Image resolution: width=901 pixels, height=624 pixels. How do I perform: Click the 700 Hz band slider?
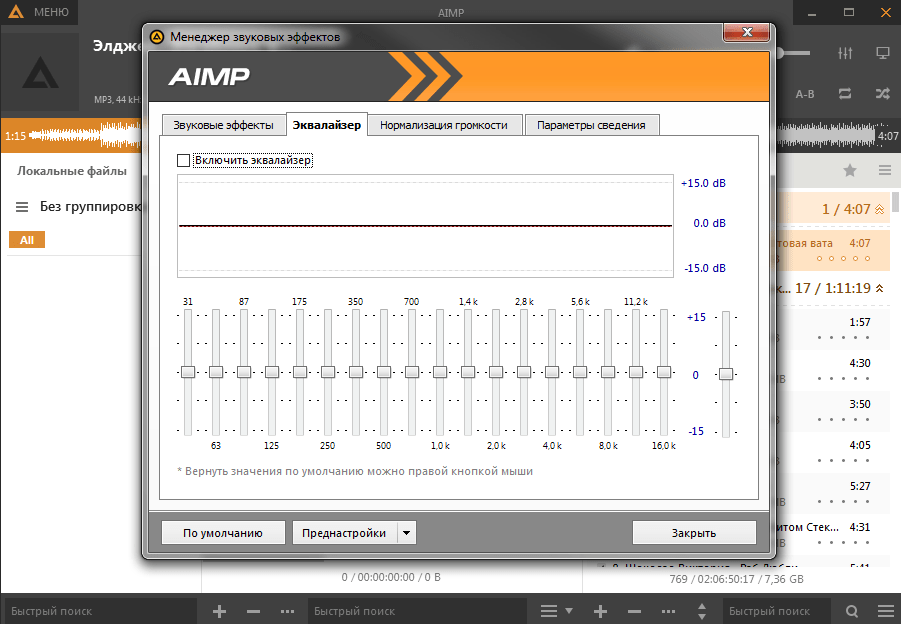pyautogui.click(x=411, y=372)
